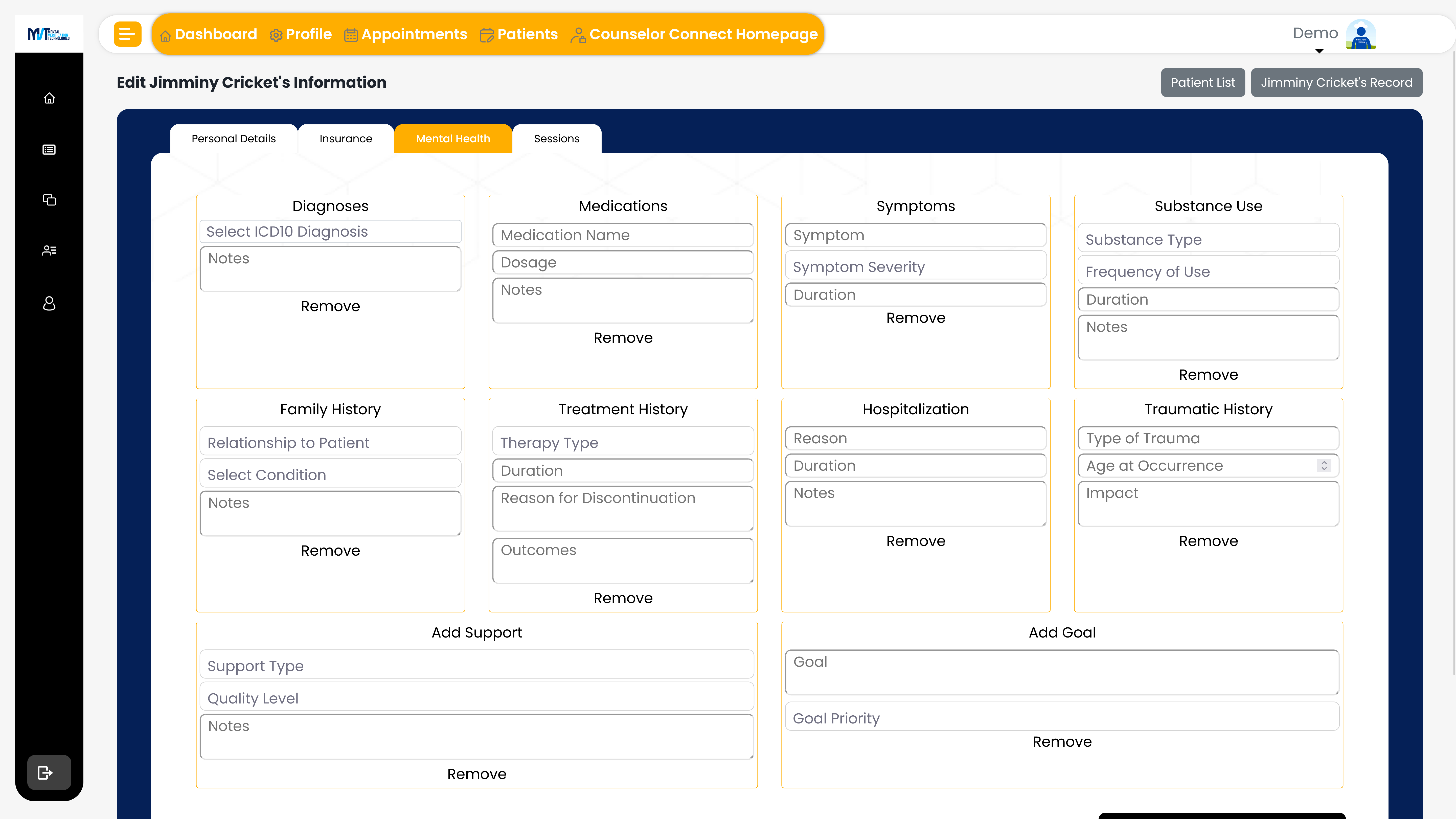The height and width of the screenshot is (819, 1456).
Task: Open the sidebar list view icon
Action: click(x=49, y=150)
